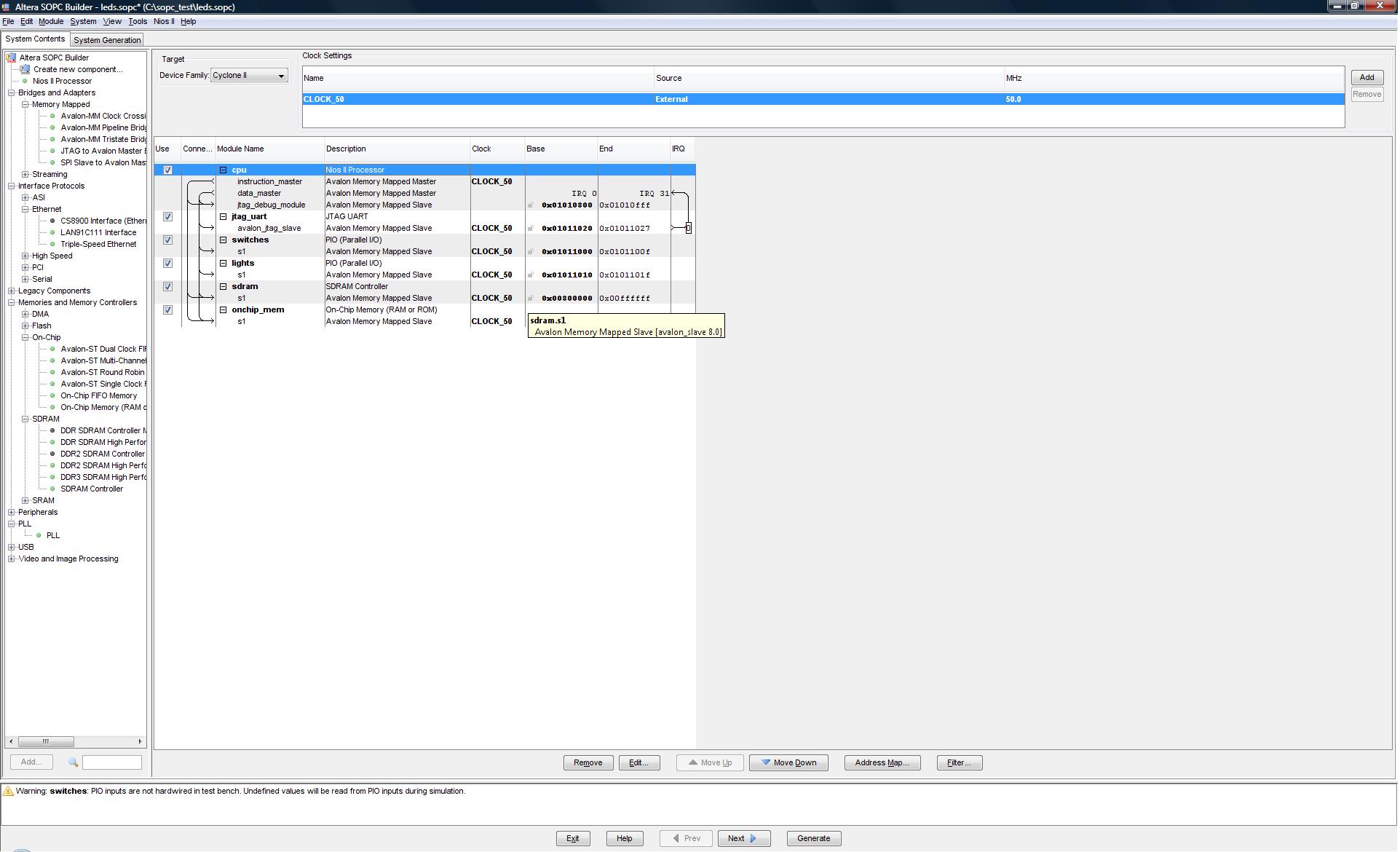Click the Create new component icon

pyautogui.click(x=25, y=69)
